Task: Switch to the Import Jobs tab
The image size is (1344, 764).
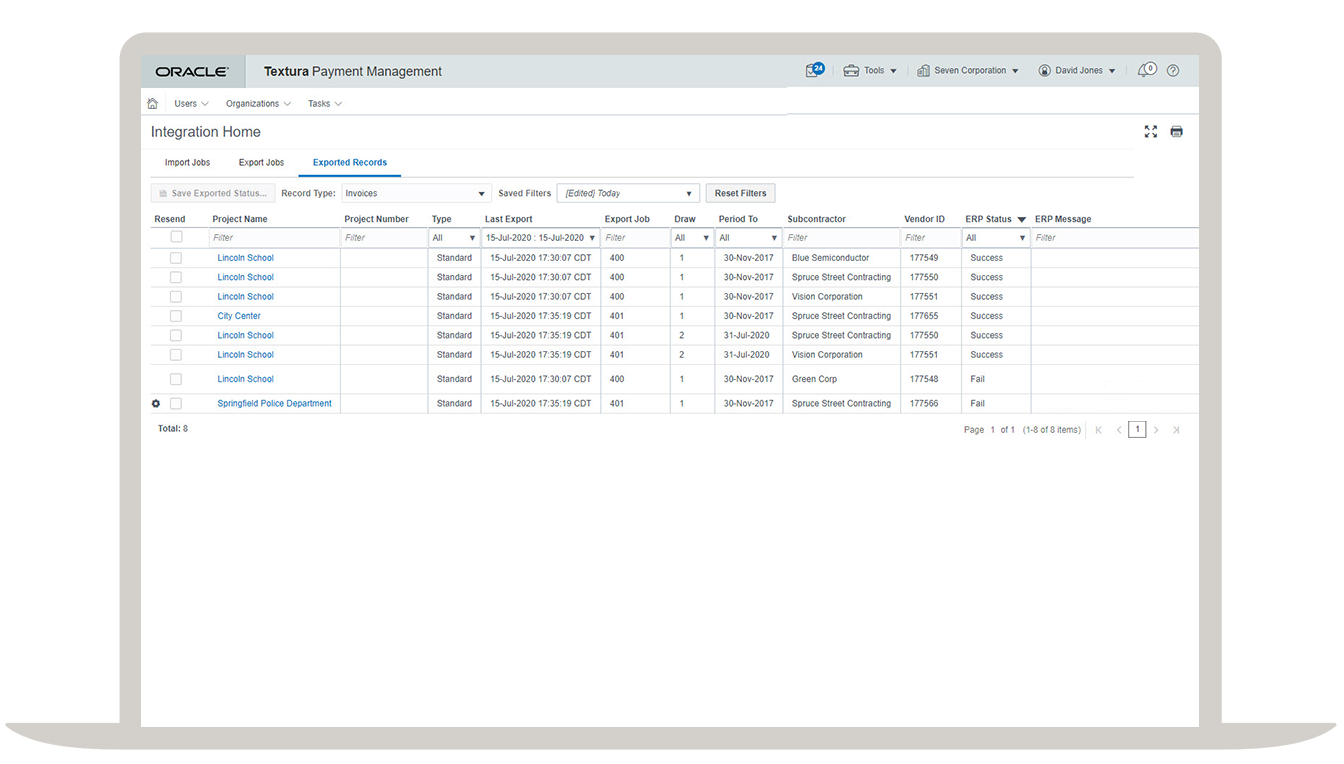Action: (x=187, y=162)
